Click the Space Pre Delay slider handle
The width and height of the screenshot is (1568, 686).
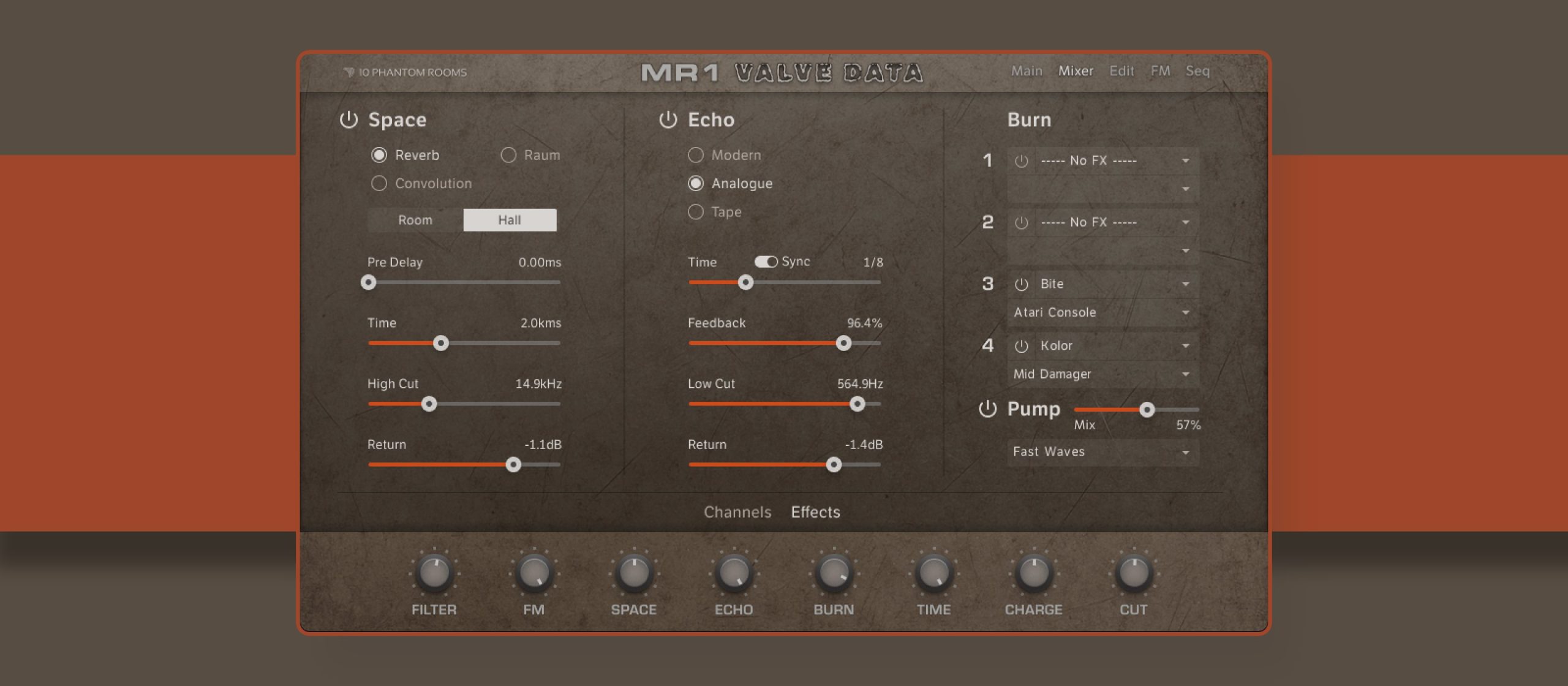368,282
